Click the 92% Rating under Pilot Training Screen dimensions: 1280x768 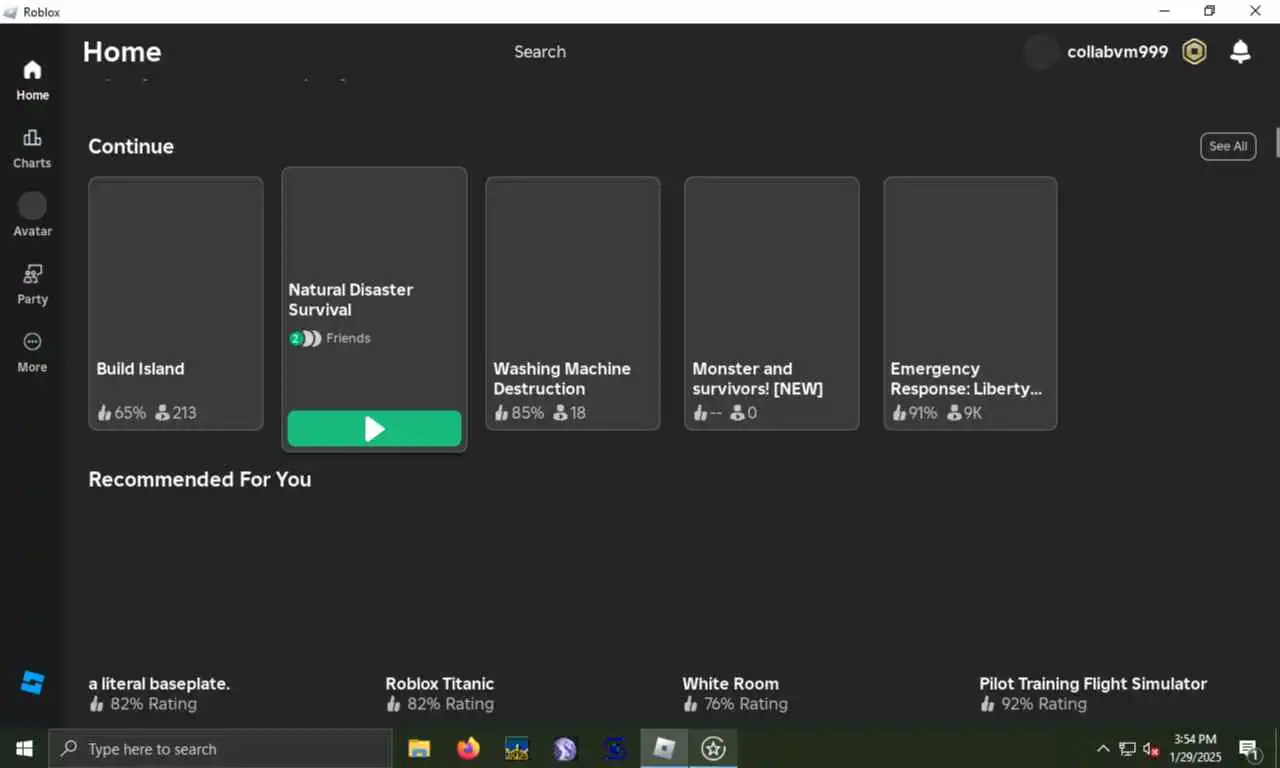[1033, 704]
